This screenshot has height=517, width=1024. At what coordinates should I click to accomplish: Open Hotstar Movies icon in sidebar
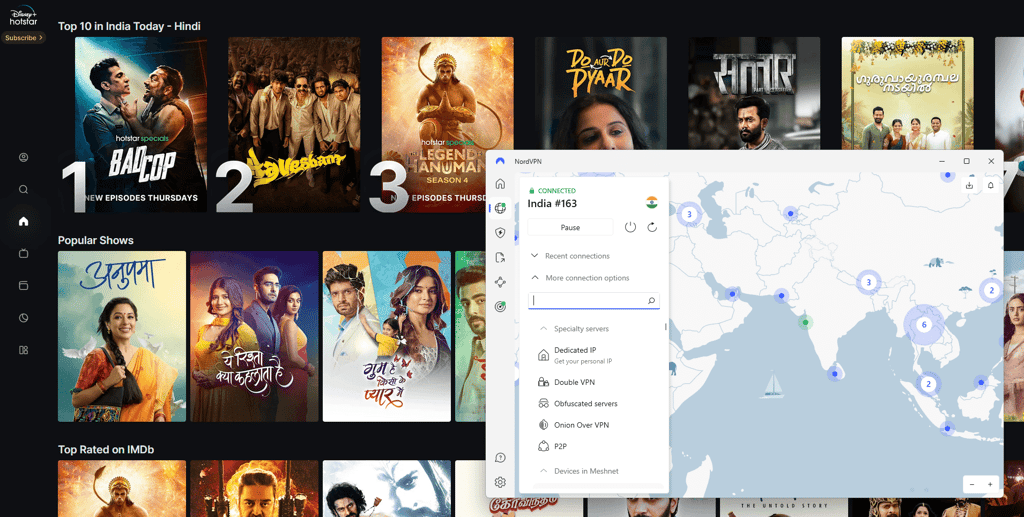tap(24, 285)
